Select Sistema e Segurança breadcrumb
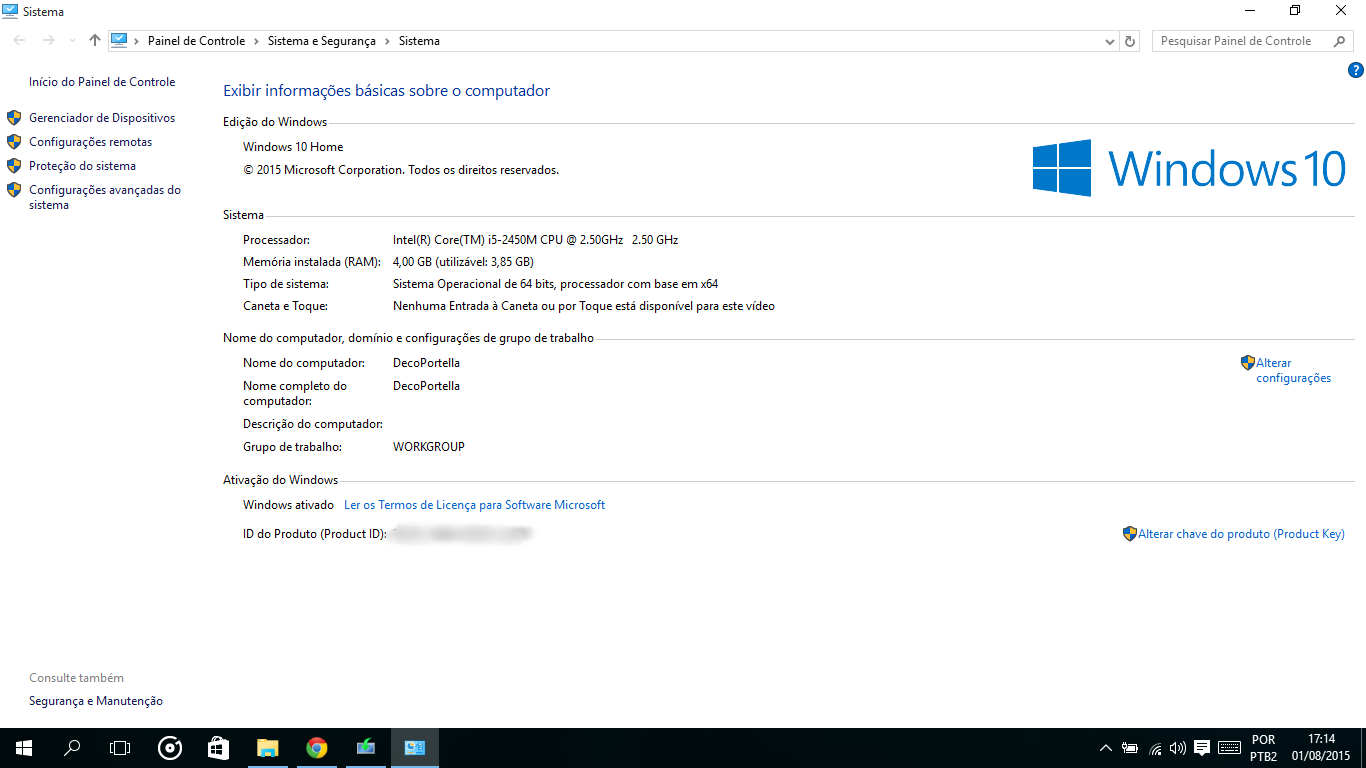This screenshot has height=768, width=1366. click(x=322, y=41)
